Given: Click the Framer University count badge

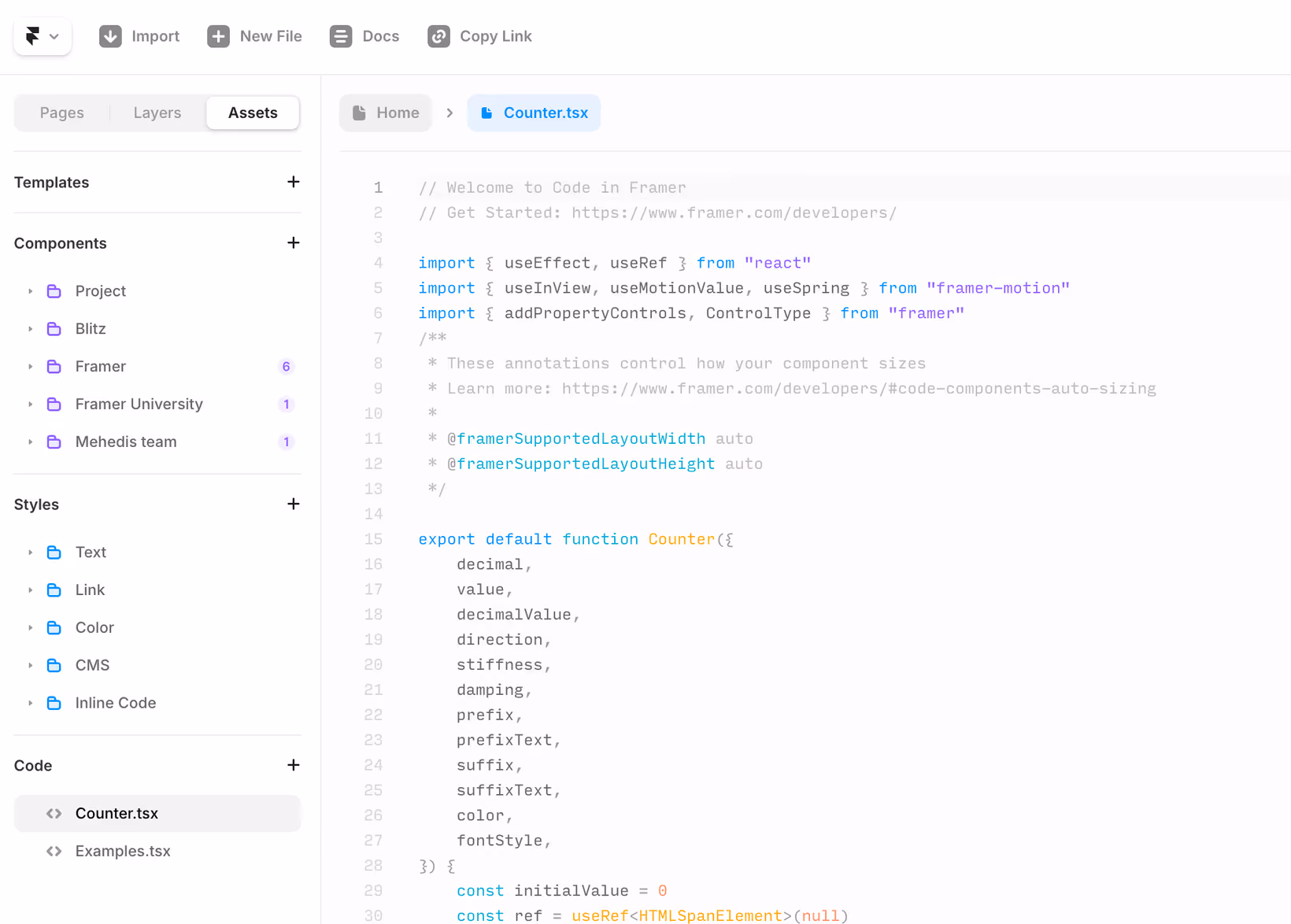Looking at the screenshot, I should point(287,405).
